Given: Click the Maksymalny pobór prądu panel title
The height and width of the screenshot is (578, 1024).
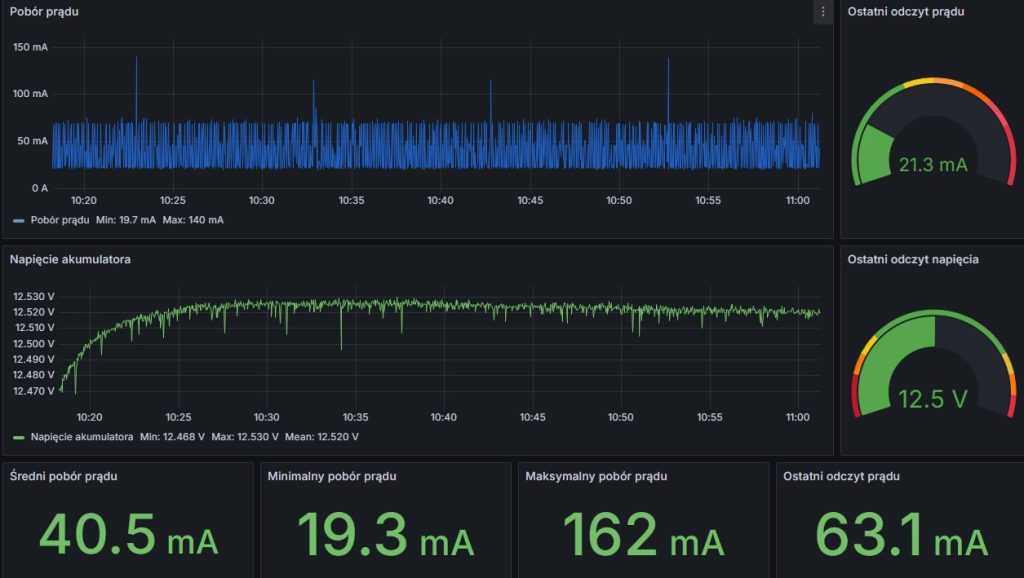Looking at the screenshot, I should (596, 476).
